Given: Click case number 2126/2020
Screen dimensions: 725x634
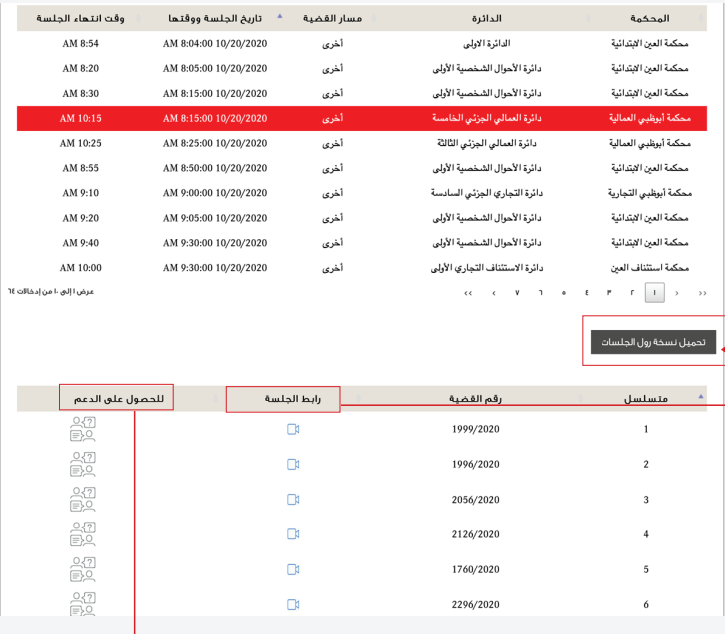Looking at the screenshot, I should tap(475, 534).
